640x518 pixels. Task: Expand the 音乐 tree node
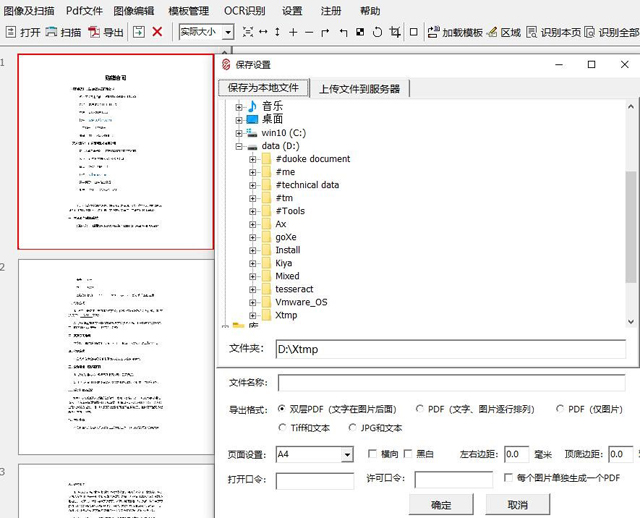pos(239,107)
